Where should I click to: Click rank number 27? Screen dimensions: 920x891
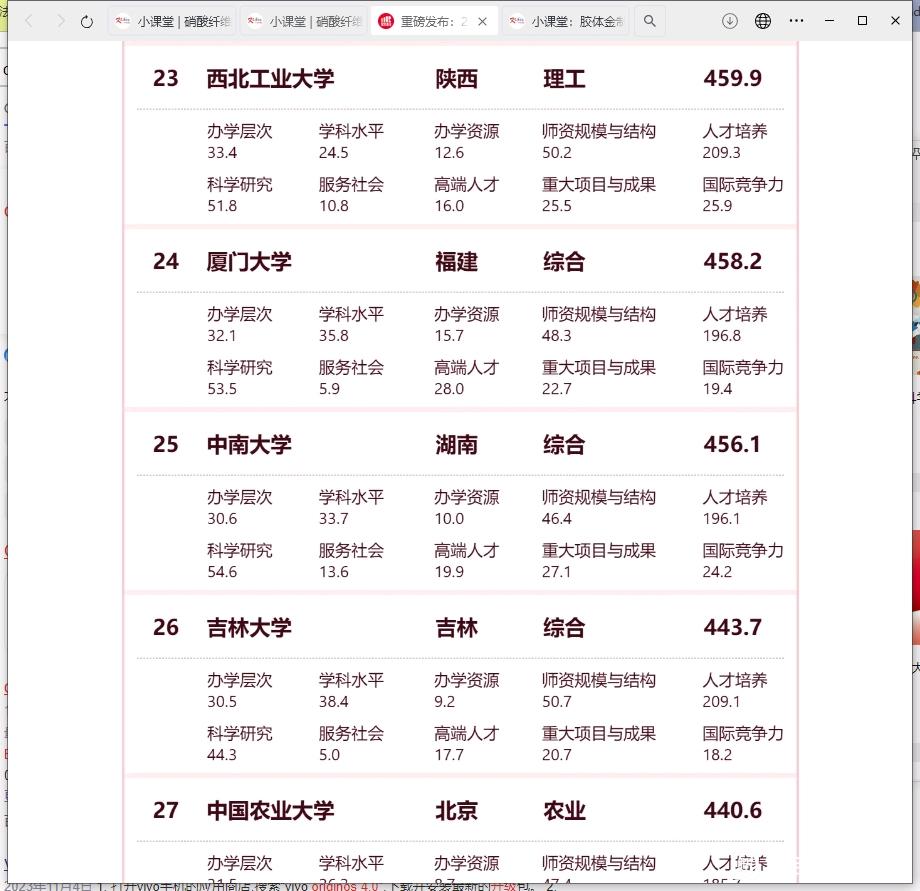[165, 810]
